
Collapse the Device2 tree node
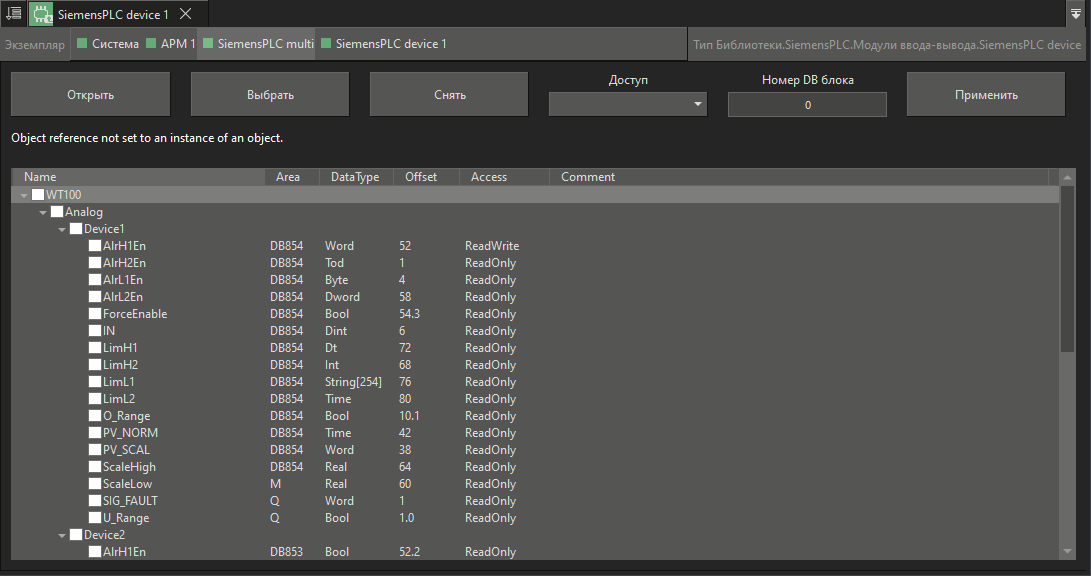click(x=62, y=536)
